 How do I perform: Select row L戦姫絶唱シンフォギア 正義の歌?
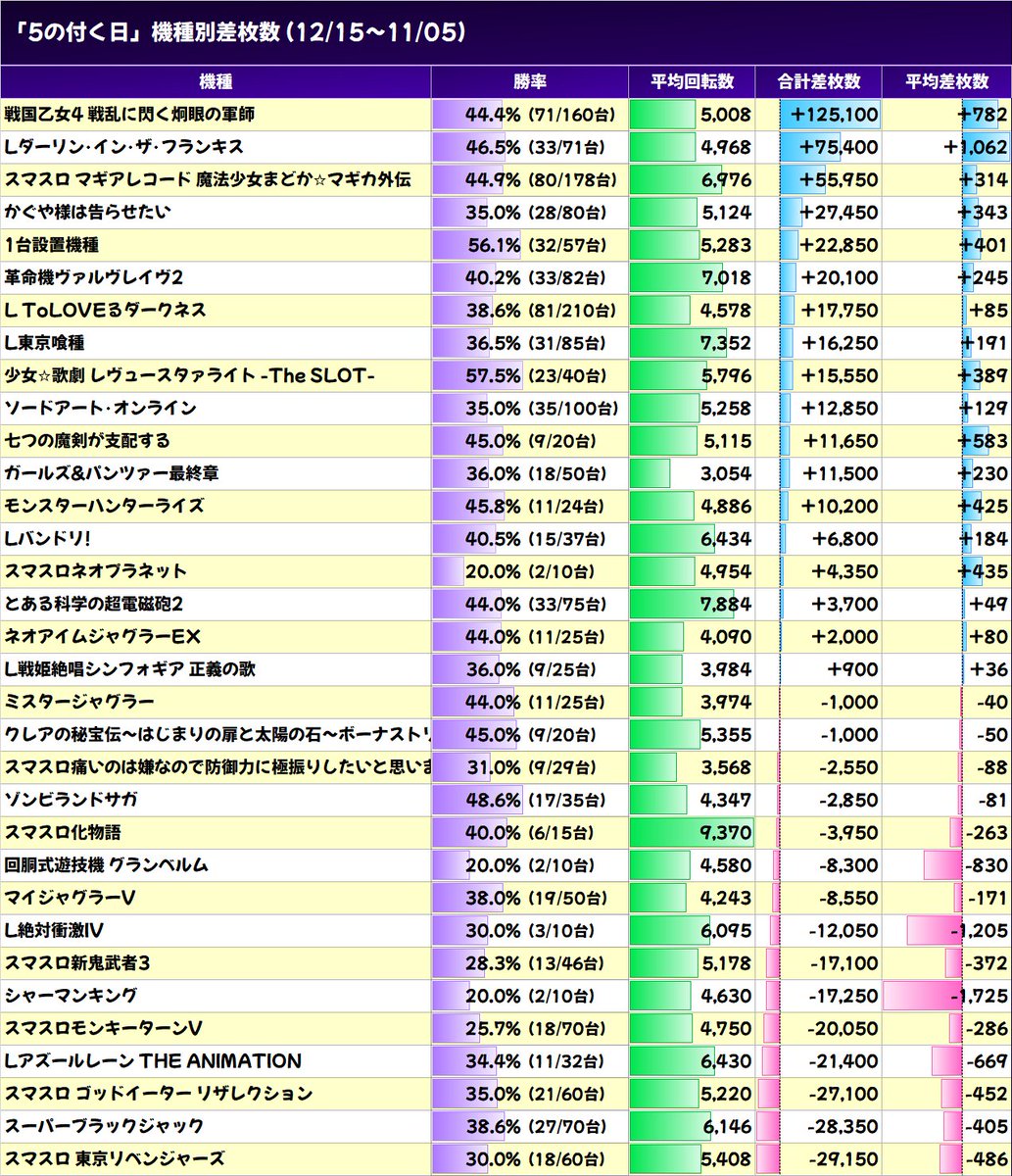coord(506,670)
